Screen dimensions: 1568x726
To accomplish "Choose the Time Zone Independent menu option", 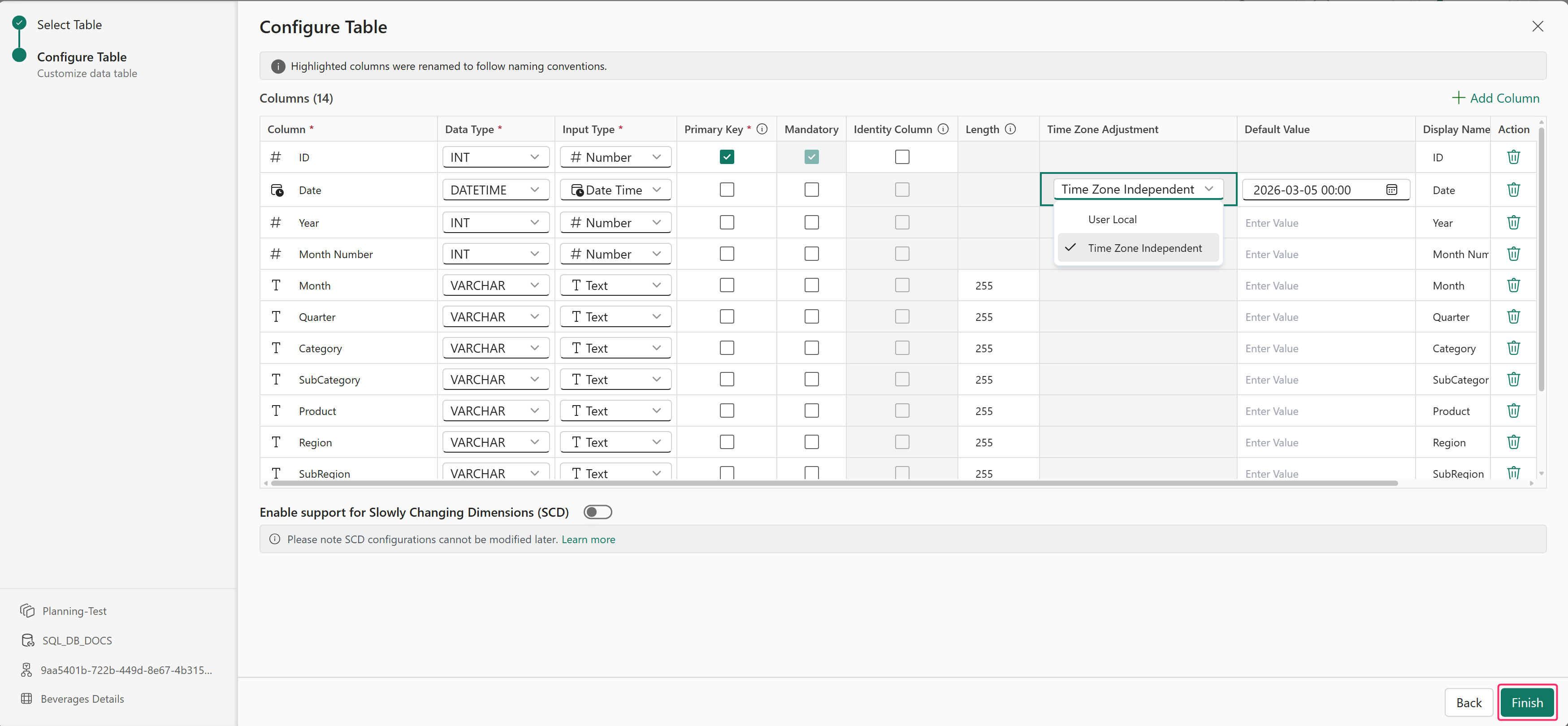I will 1144,248.
